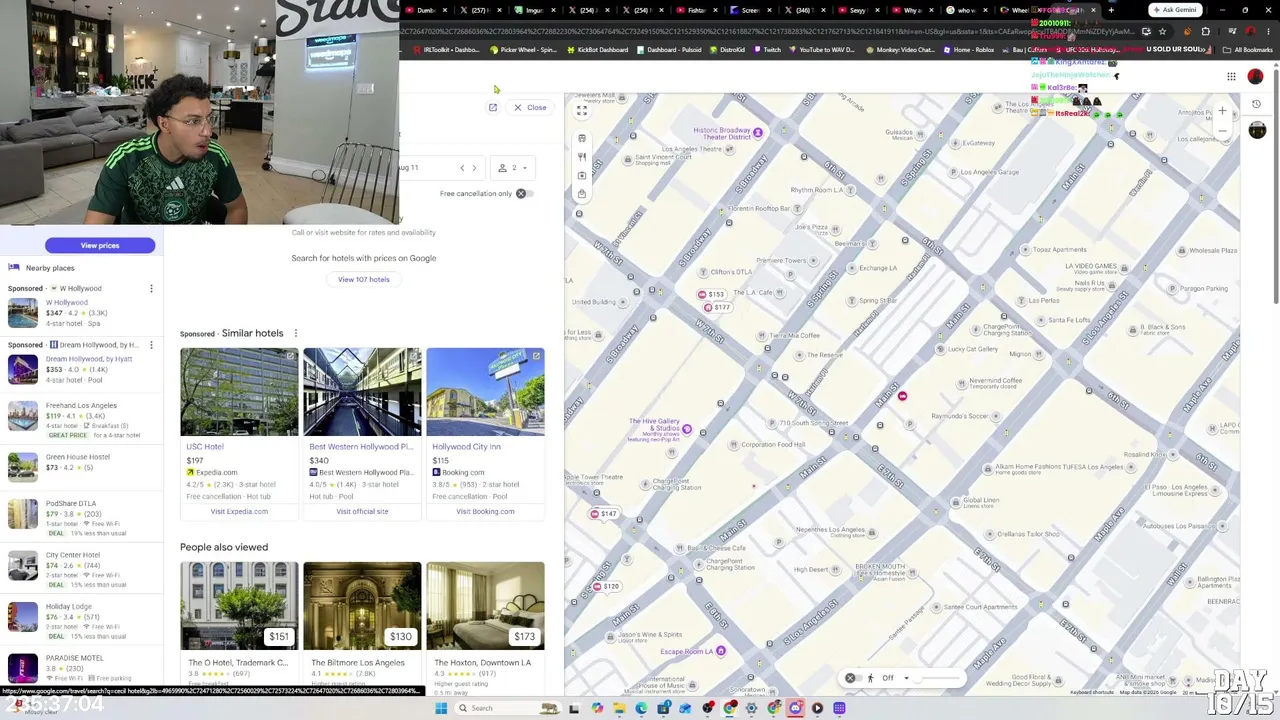Viewport: 1280px width, 720px height.
Task: Show transit stations on the map
Action: pyautogui.click(x=582, y=138)
